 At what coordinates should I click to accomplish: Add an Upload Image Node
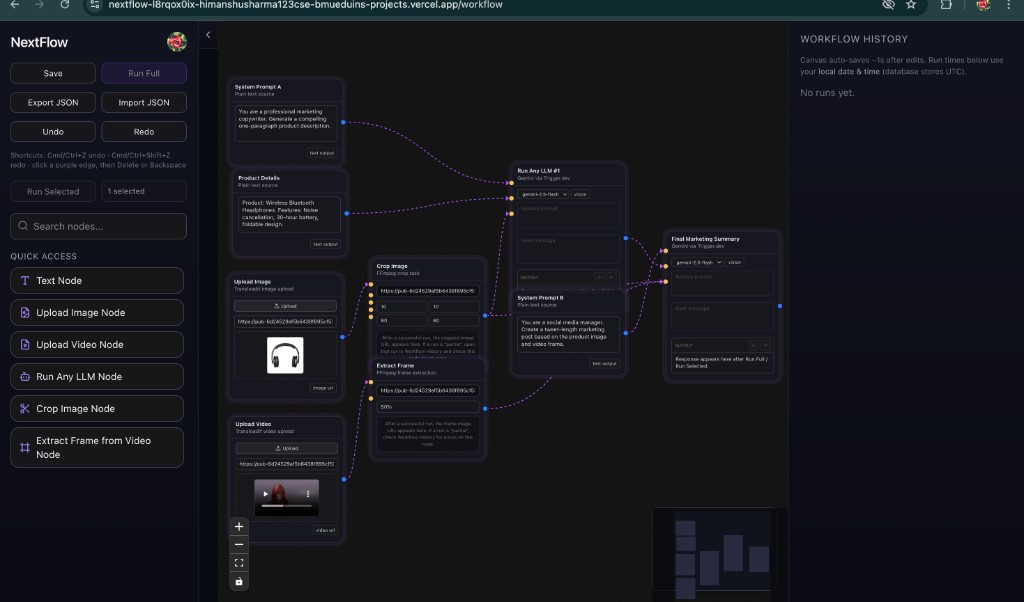[97, 312]
